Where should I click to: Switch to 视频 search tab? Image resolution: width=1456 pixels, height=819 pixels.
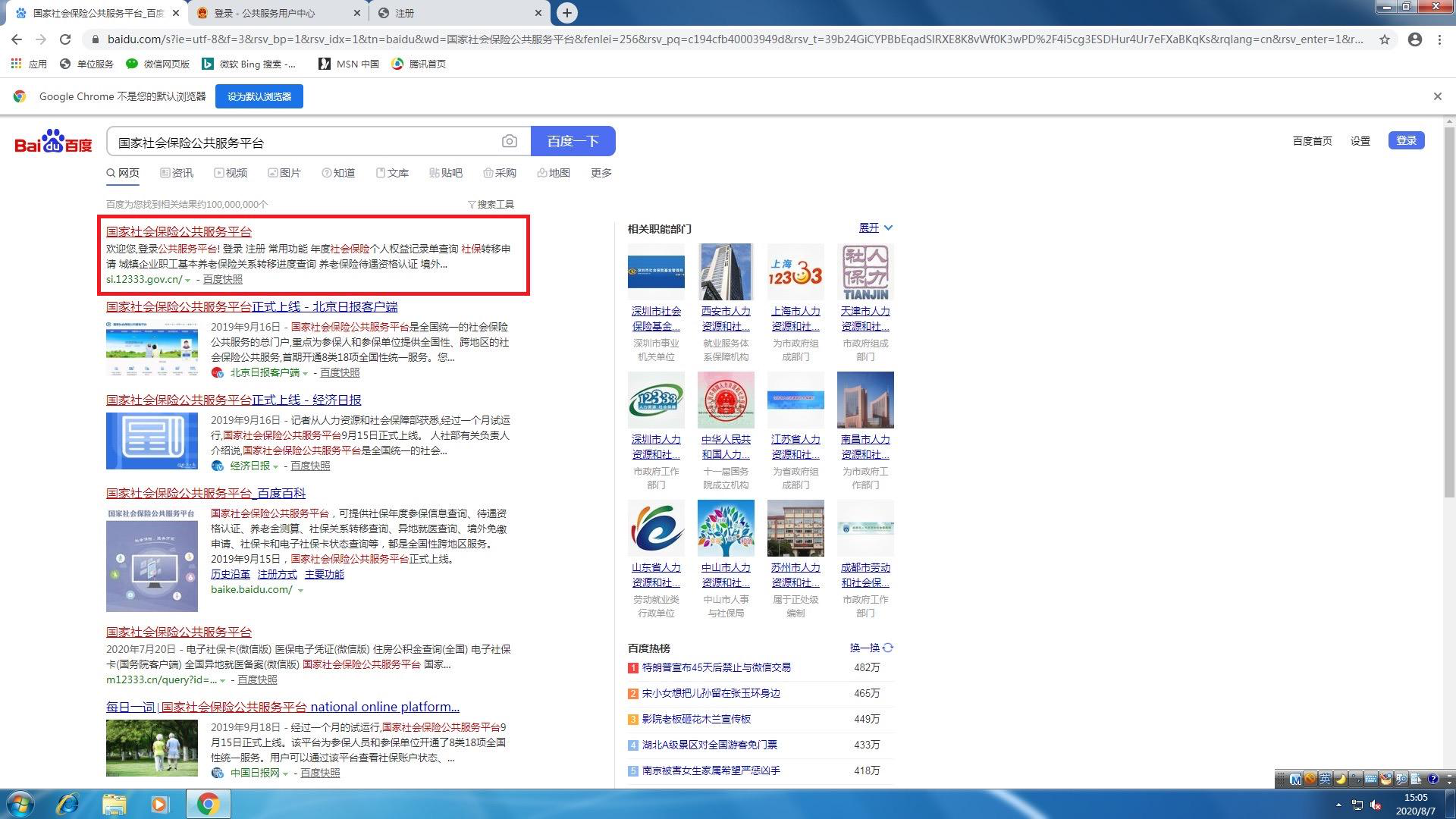(x=231, y=173)
